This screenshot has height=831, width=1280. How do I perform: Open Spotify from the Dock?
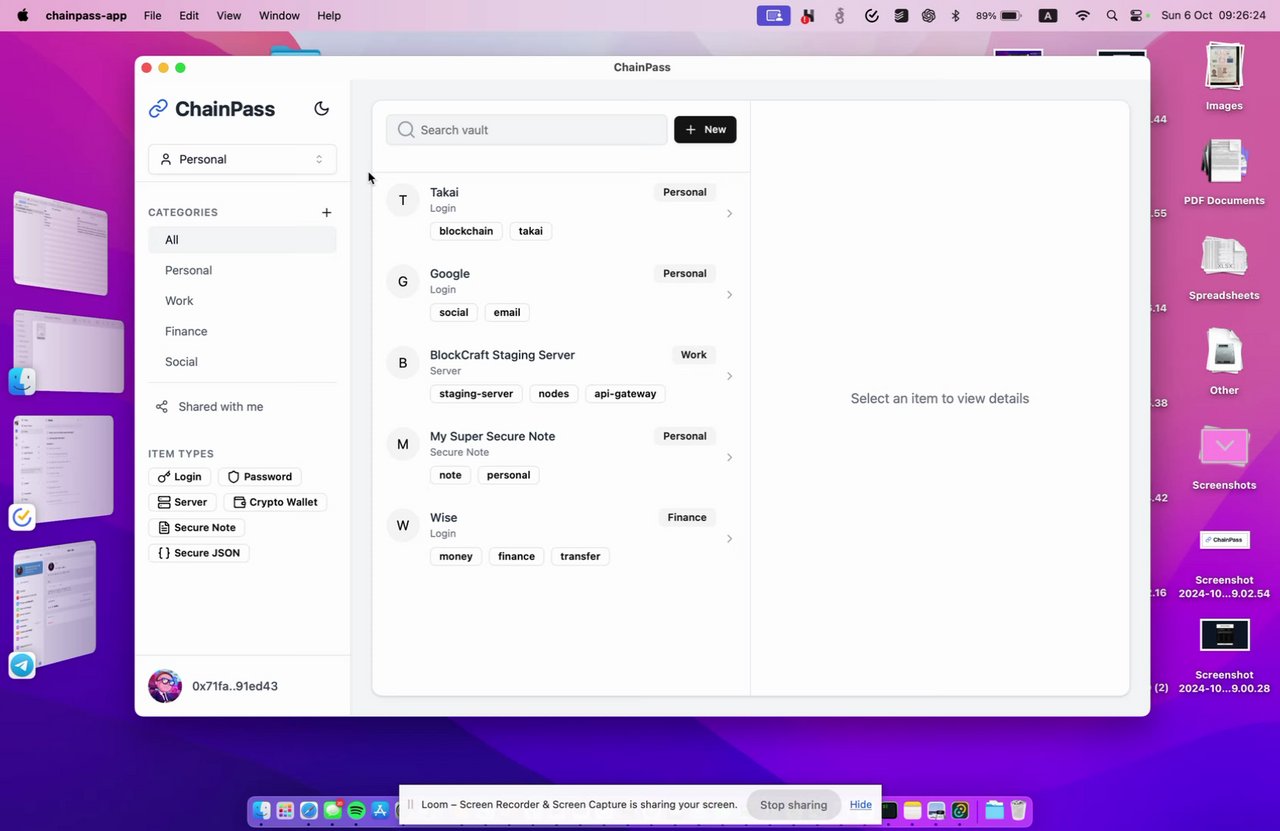pyautogui.click(x=356, y=811)
